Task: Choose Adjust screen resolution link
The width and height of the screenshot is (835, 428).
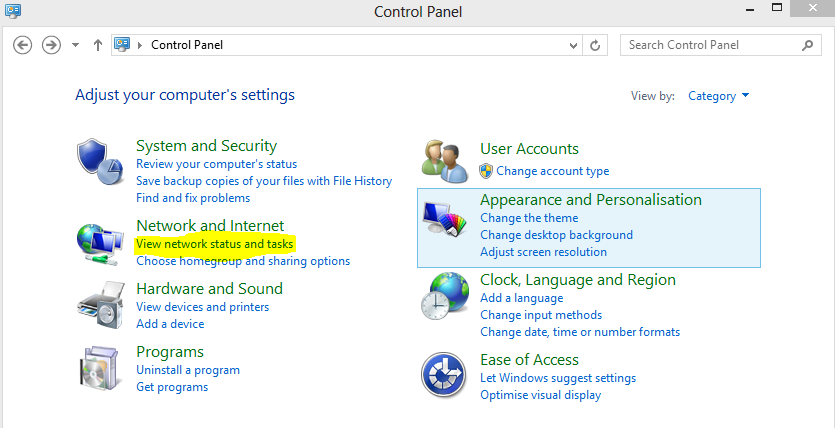Action: 543,252
